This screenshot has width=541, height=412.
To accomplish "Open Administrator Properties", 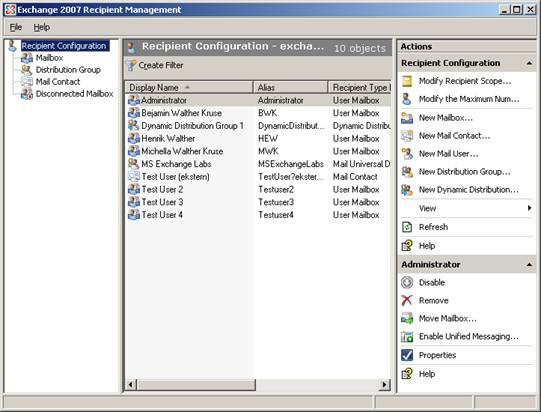I will (x=437, y=355).
